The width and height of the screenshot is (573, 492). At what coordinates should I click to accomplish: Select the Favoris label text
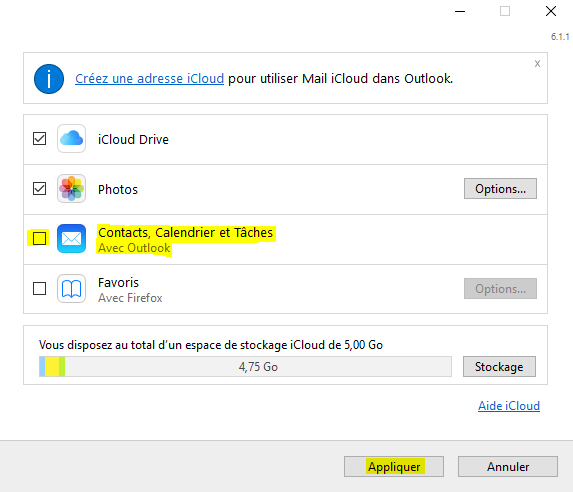click(118, 283)
